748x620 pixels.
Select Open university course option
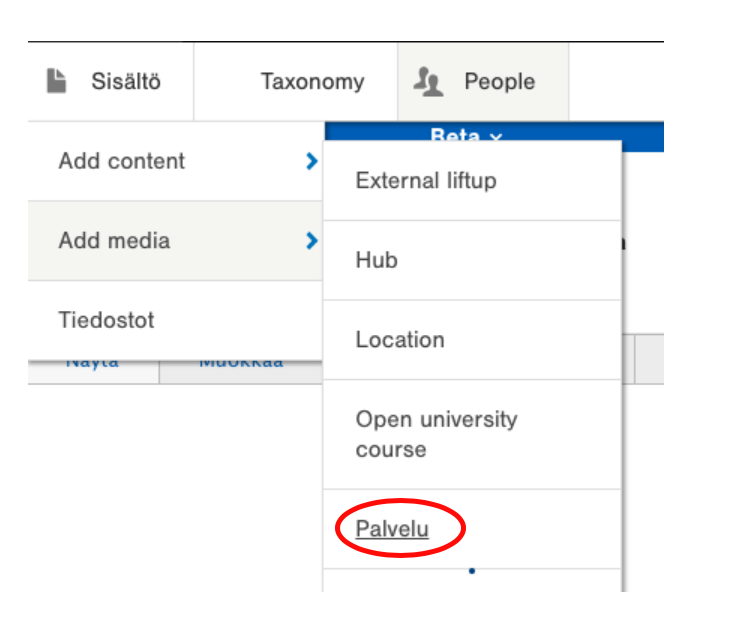tap(436, 434)
